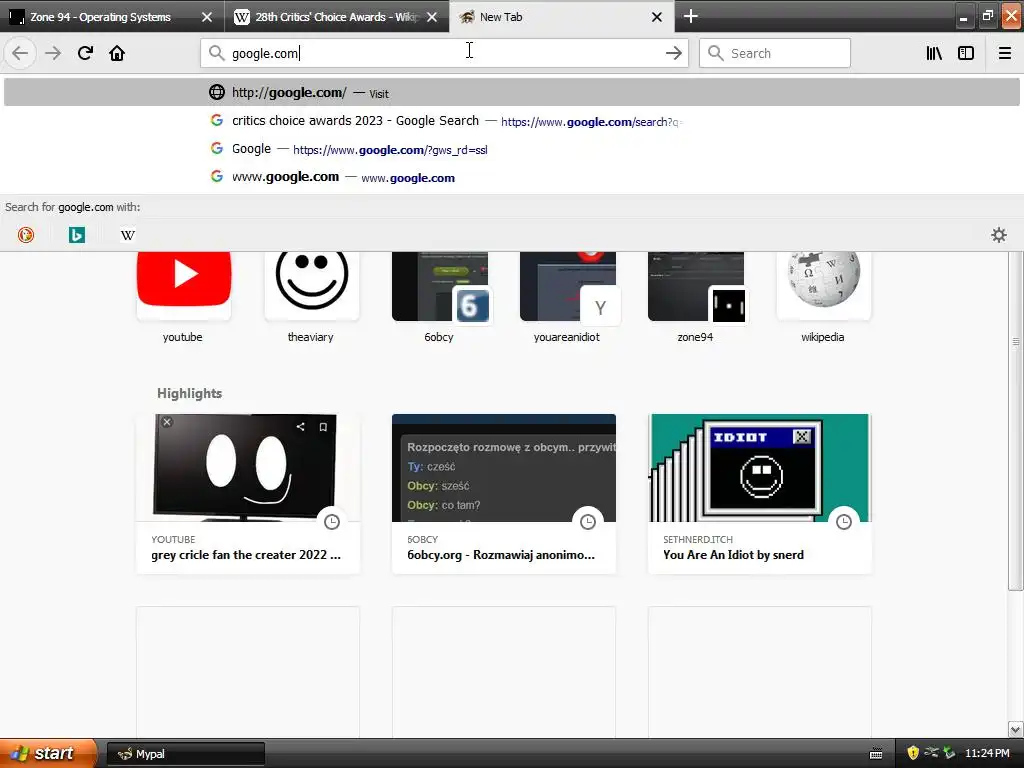This screenshot has width=1024, height=768.
Task: Open search settings gear icon
Action: 999,235
